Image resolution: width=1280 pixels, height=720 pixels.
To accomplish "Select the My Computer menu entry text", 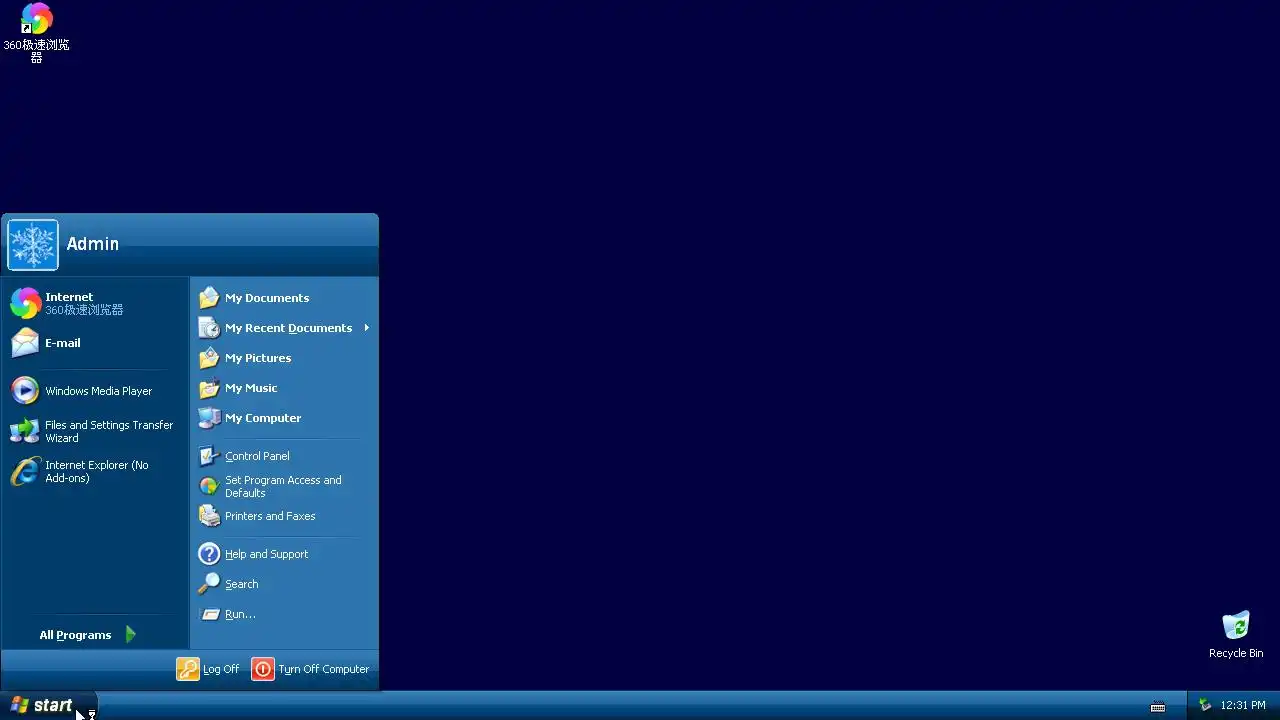I will pyautogui.click(x=263, y=418).
